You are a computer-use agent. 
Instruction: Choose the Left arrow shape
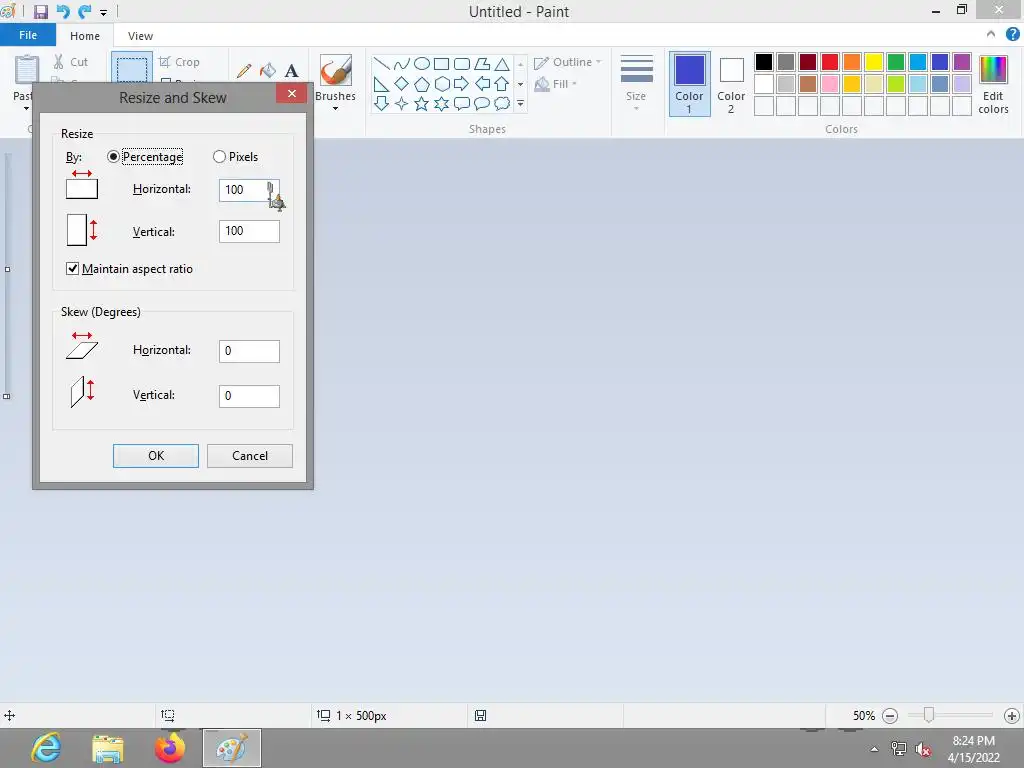(482, 84)
